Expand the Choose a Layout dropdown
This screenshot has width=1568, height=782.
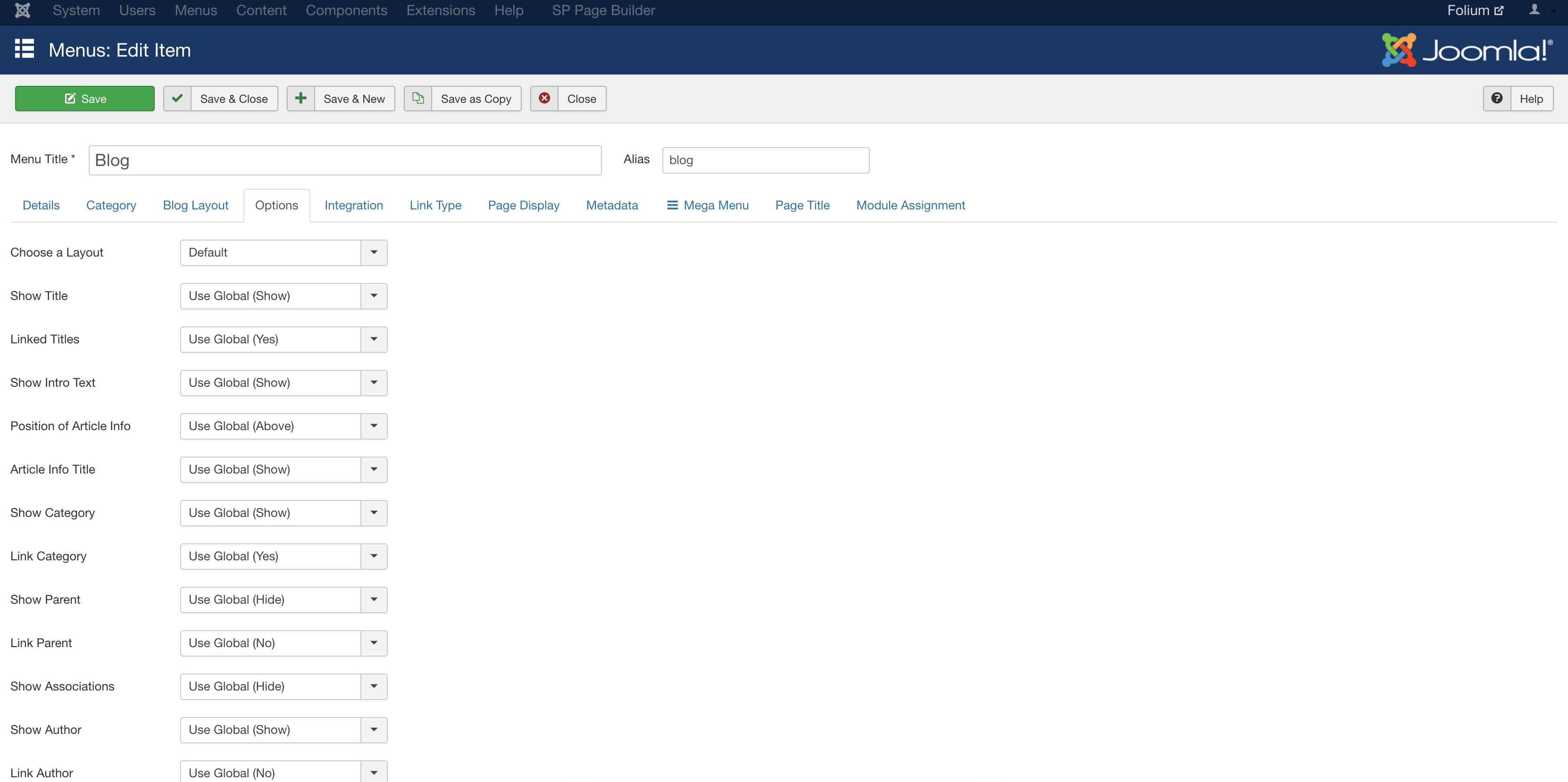pyautogui.click(x=374, y=252)
